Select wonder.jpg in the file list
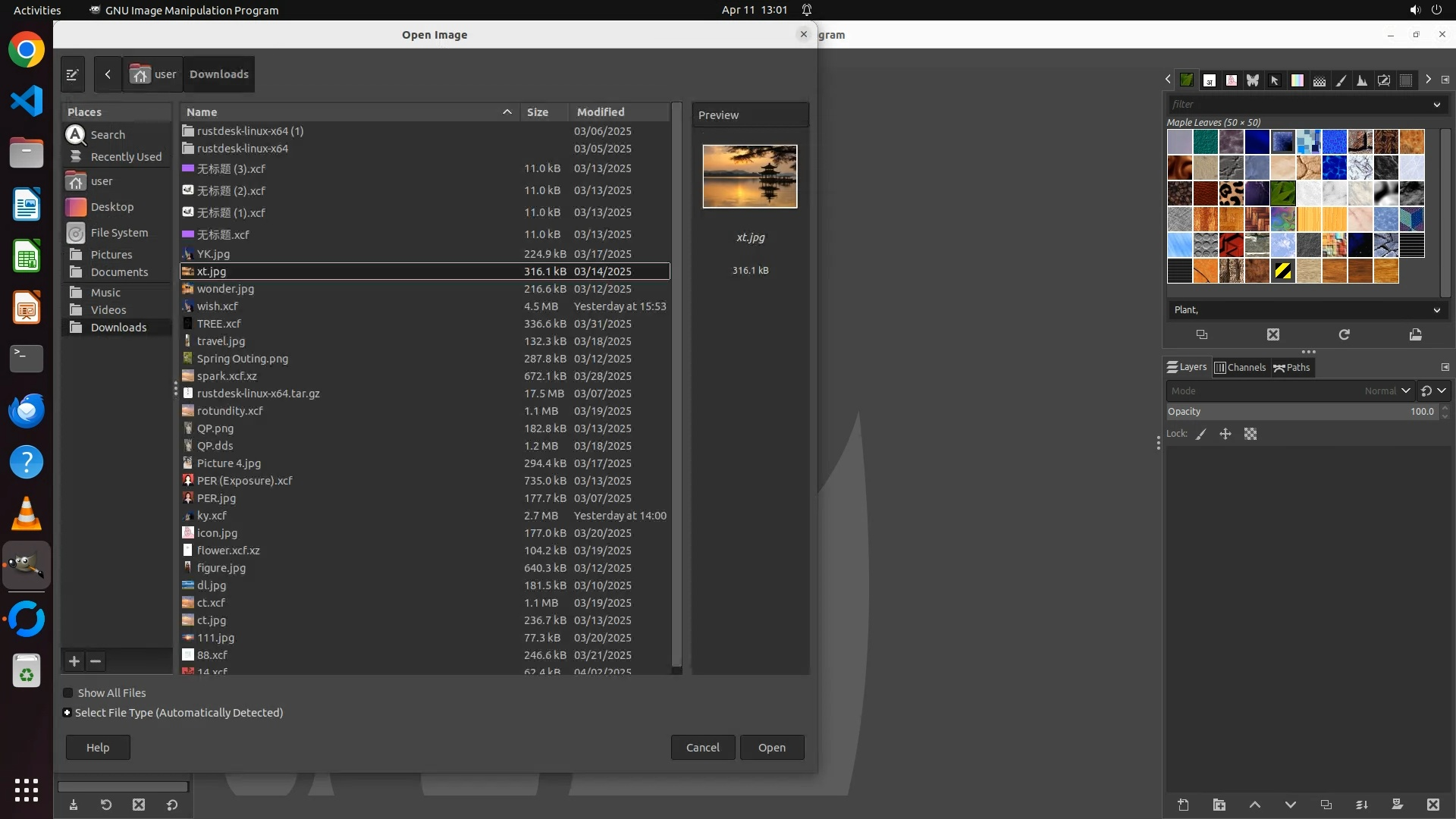The width and height of the screenshot is (1456, 819). click(x=225, y=289)
